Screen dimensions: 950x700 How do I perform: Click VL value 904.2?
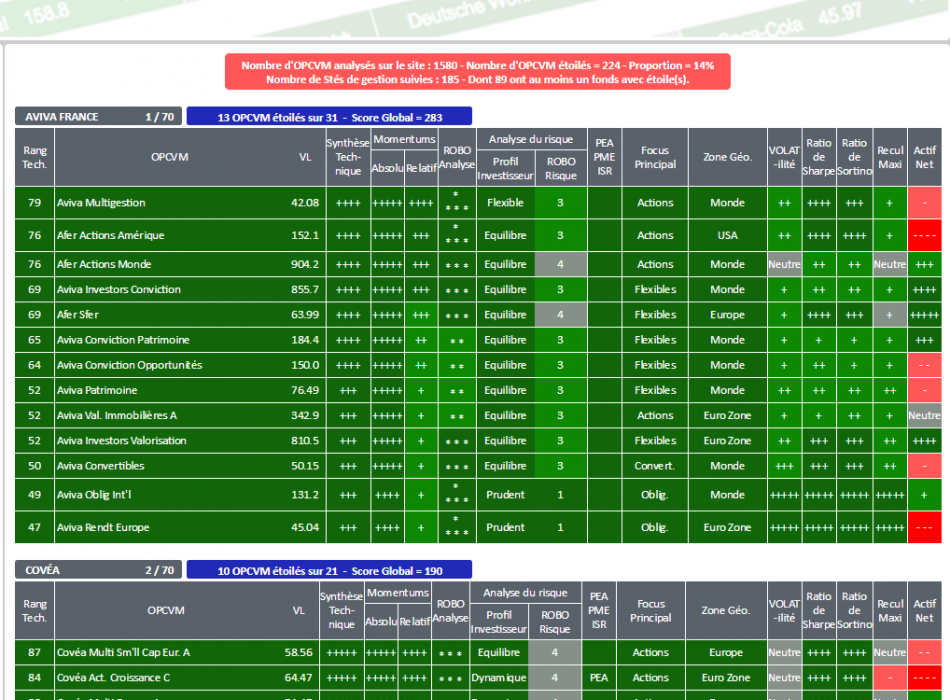(x=305, y=264)
